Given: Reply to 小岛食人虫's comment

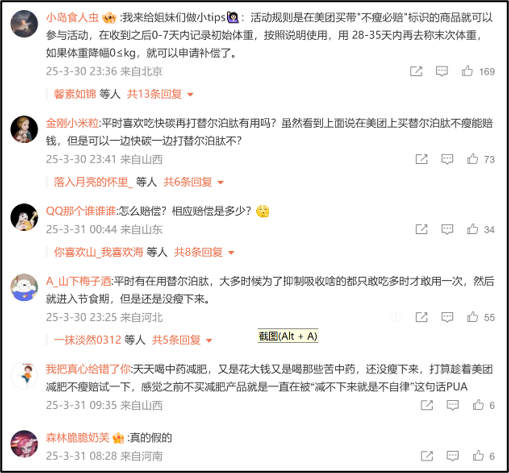Looking at the screenshot, I should (x=442, y=71).
